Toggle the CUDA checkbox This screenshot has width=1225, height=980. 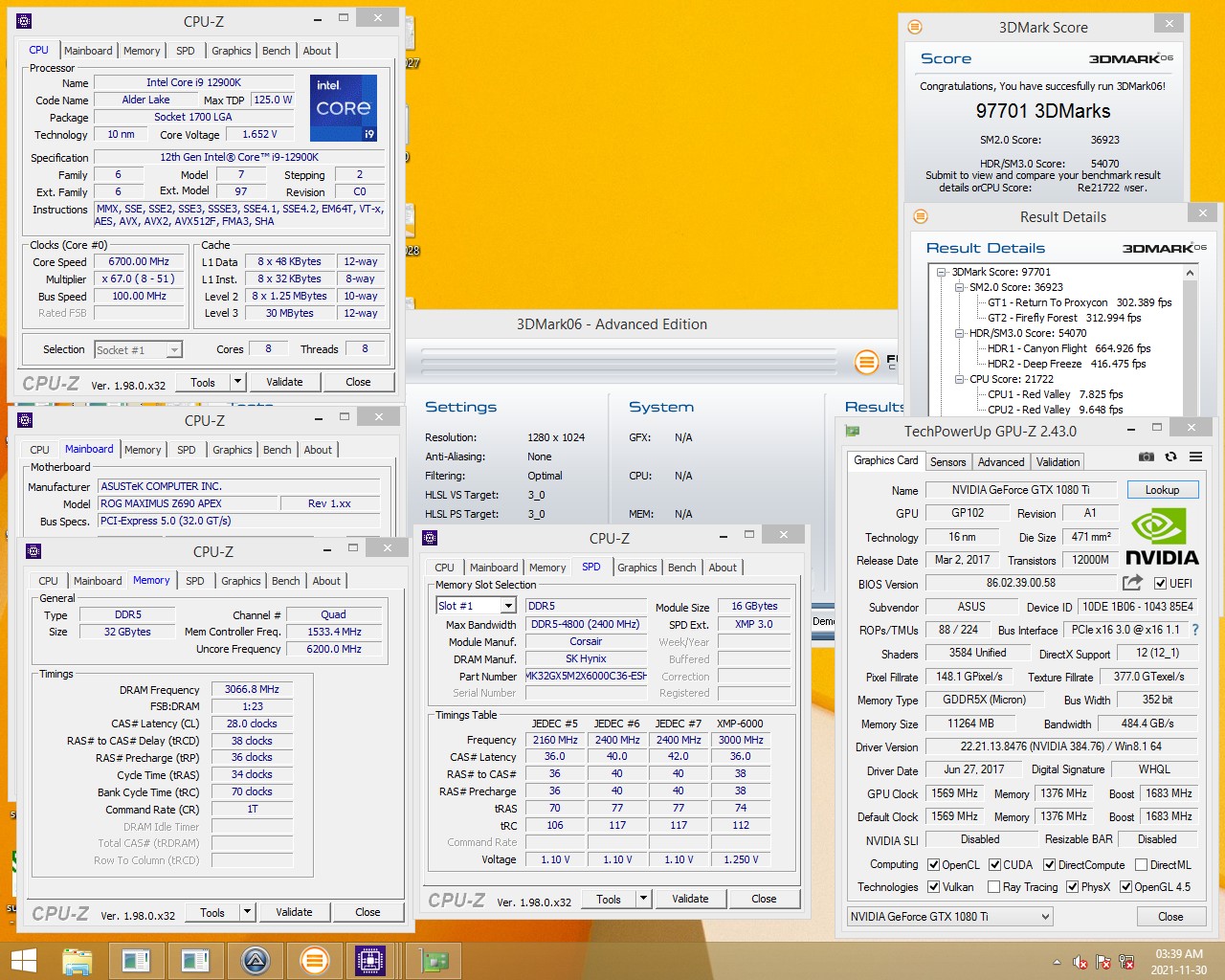click(995, 864)
